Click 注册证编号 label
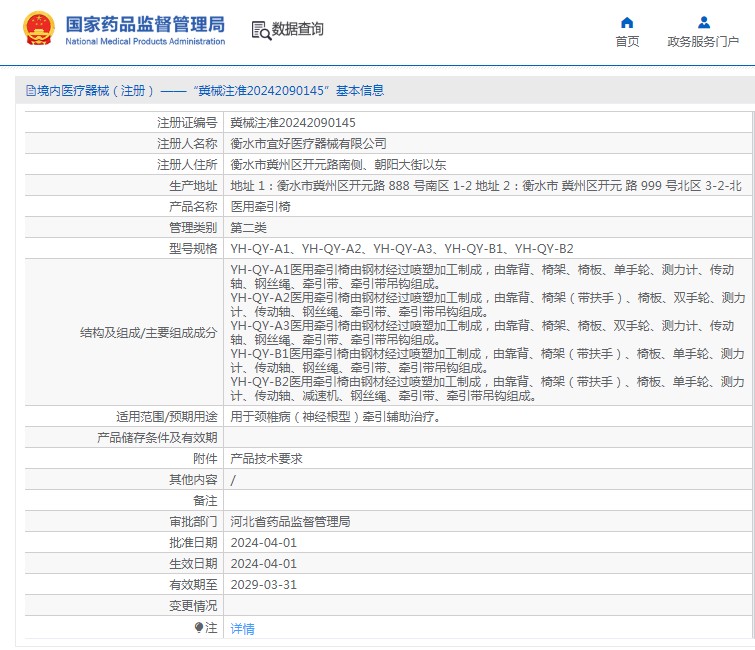This screenshot has height=650, width=755. pyautogui.click(x=187, y=123)
